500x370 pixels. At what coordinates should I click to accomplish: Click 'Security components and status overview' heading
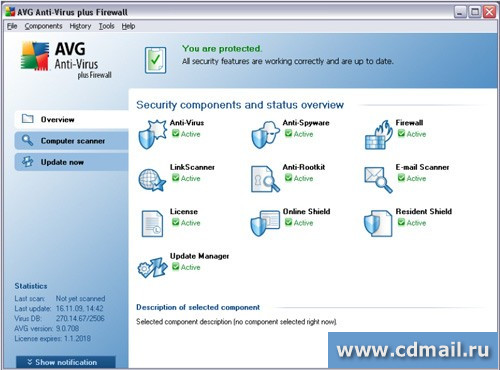tap(240, 105)
